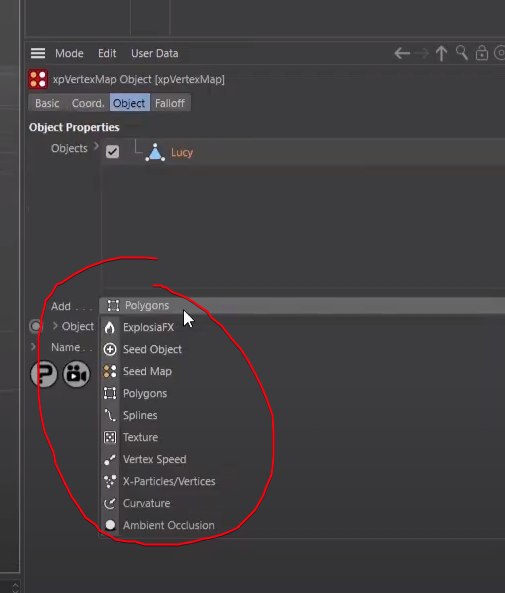Click the video camera tutorial button

[x=76, y=374]
